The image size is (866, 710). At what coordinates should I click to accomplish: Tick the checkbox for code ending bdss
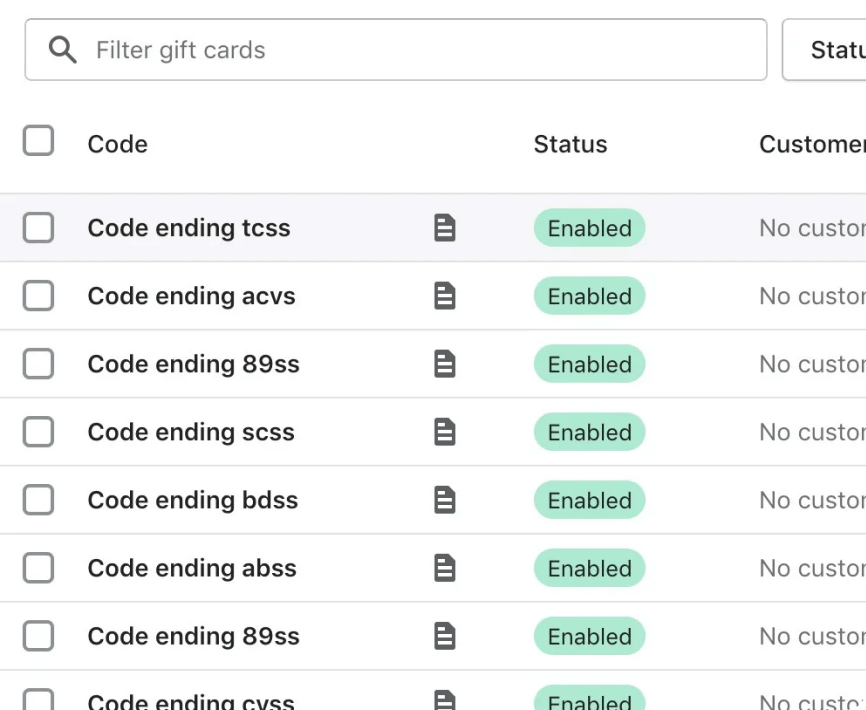tap(38, 500)
